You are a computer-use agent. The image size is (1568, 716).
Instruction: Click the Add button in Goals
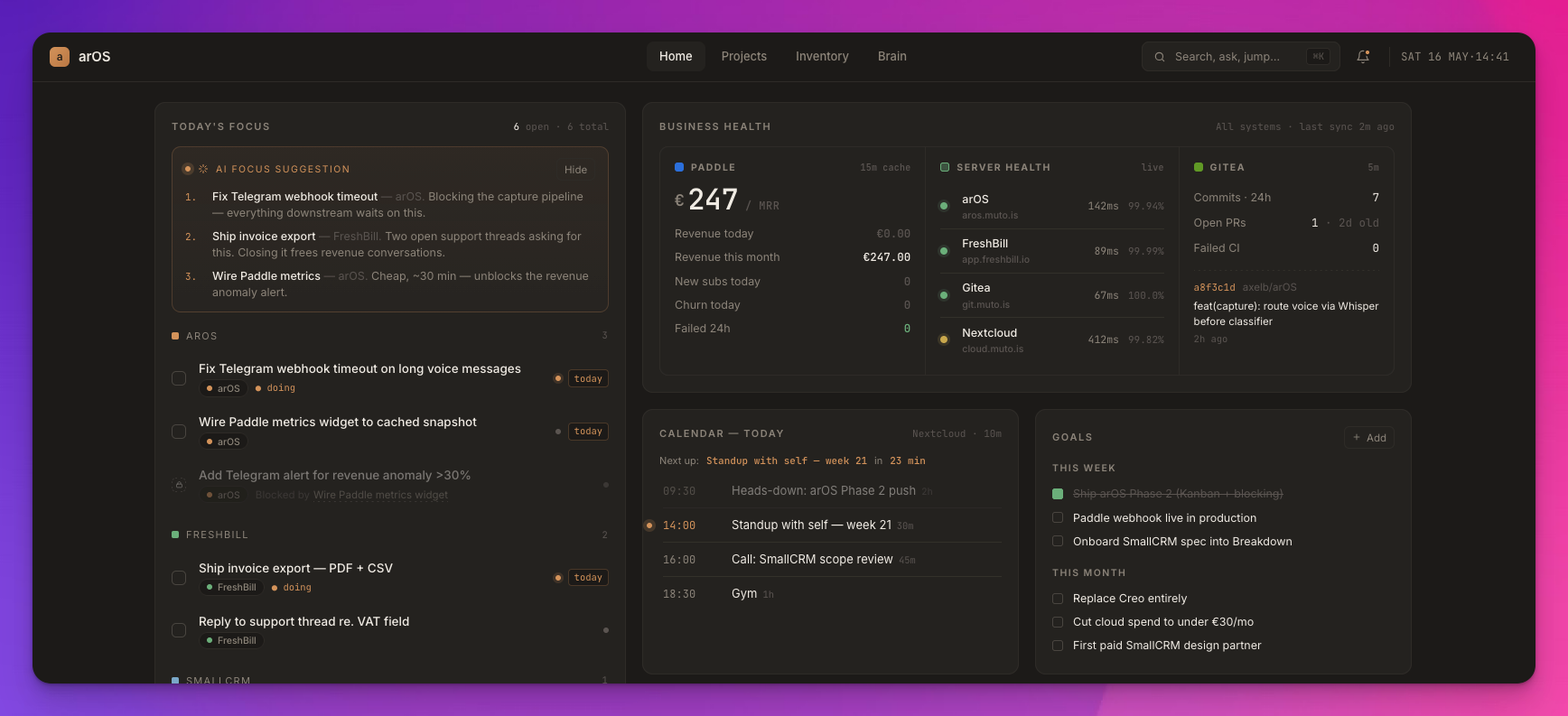[1369, 438]
